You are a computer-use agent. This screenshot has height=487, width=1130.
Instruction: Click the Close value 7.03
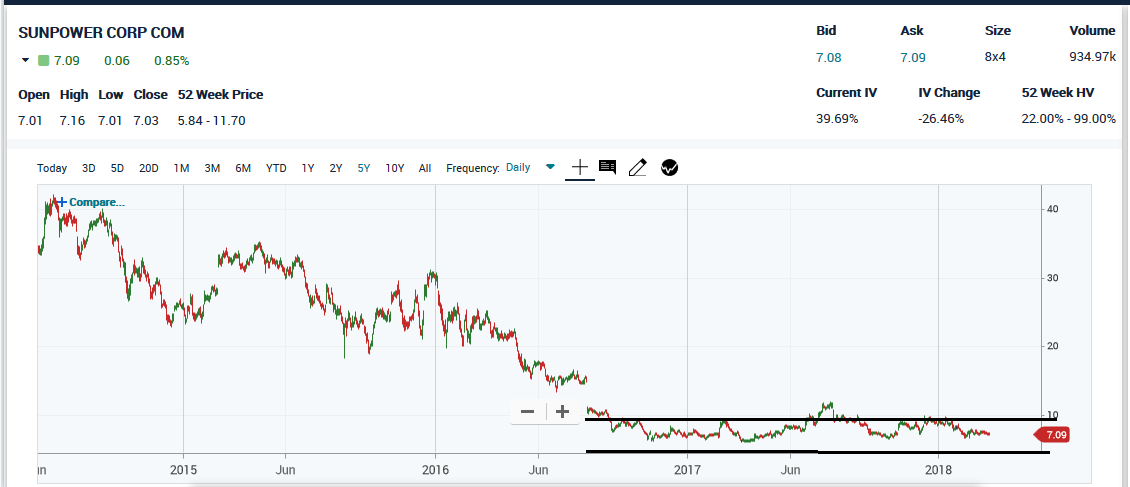tap(146, 120)
